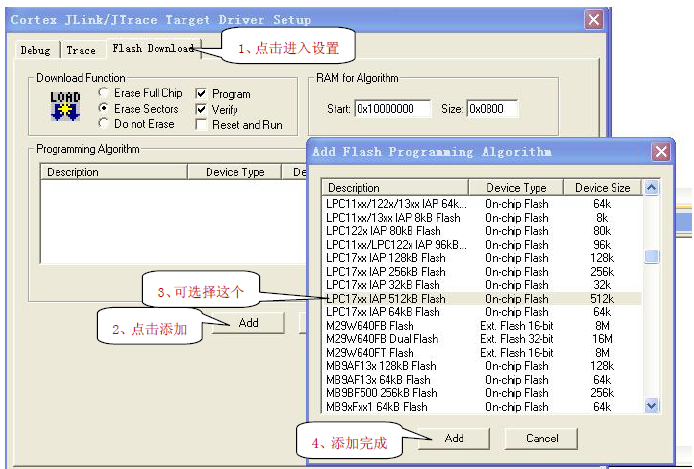Click the 16M device size cell
Screen dimensions: 694x469
point(602,339)
